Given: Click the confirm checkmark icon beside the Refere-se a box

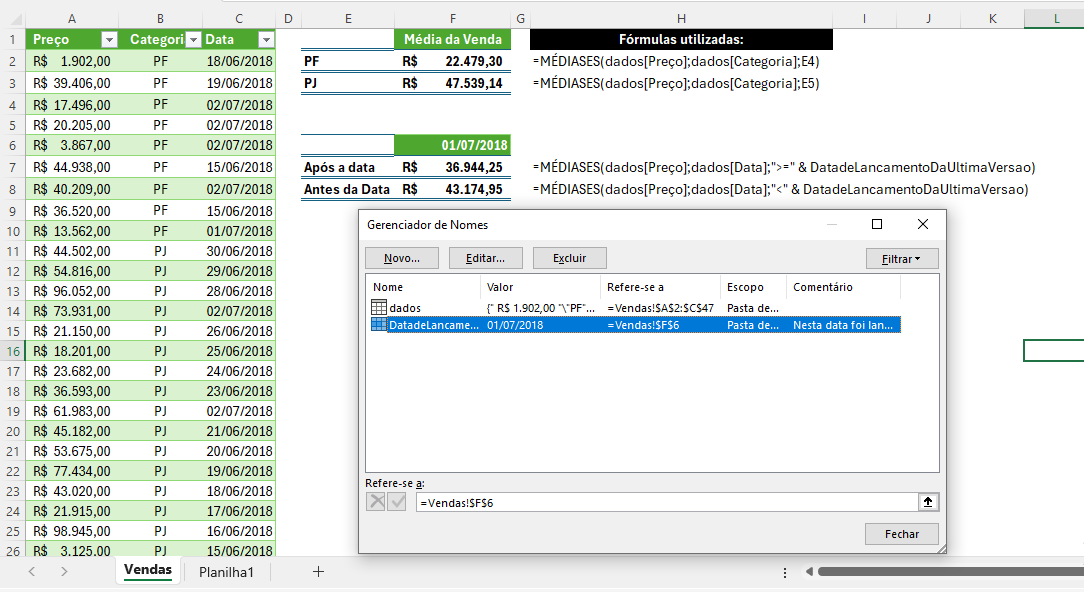Looking at the screenshot, I should click(397, 501).
